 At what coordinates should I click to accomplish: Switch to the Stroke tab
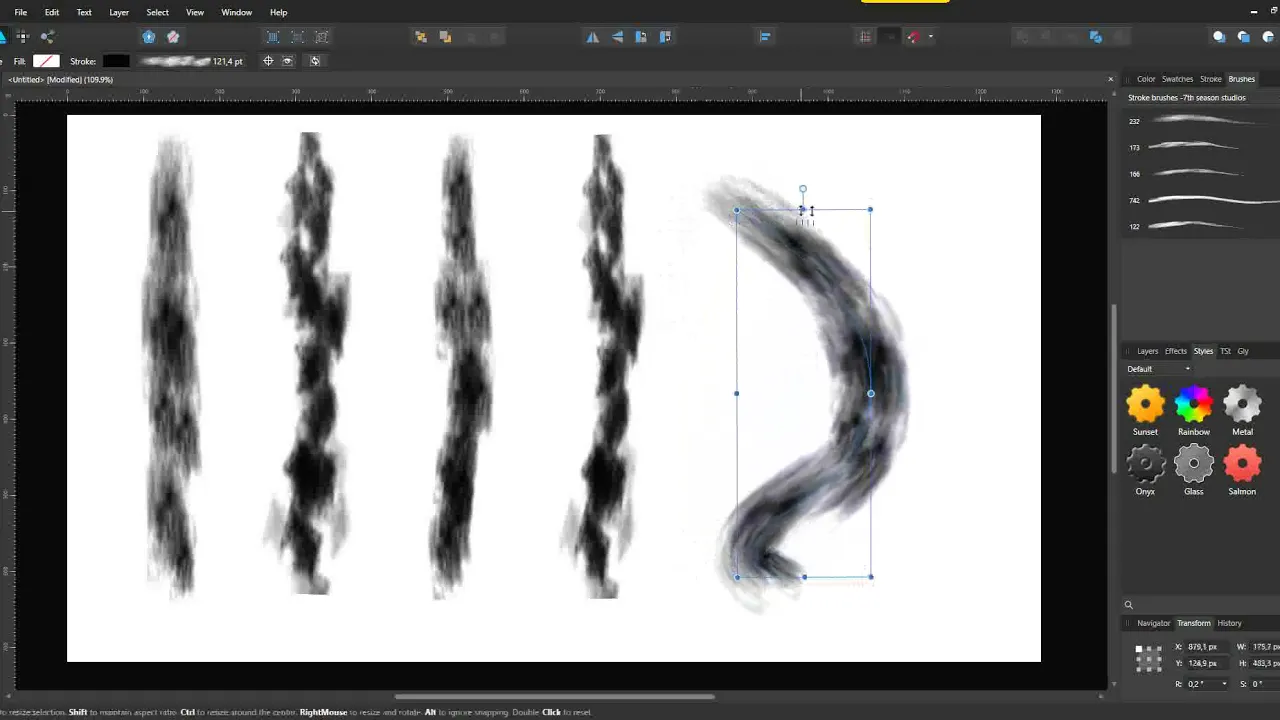coord(1211,79)
